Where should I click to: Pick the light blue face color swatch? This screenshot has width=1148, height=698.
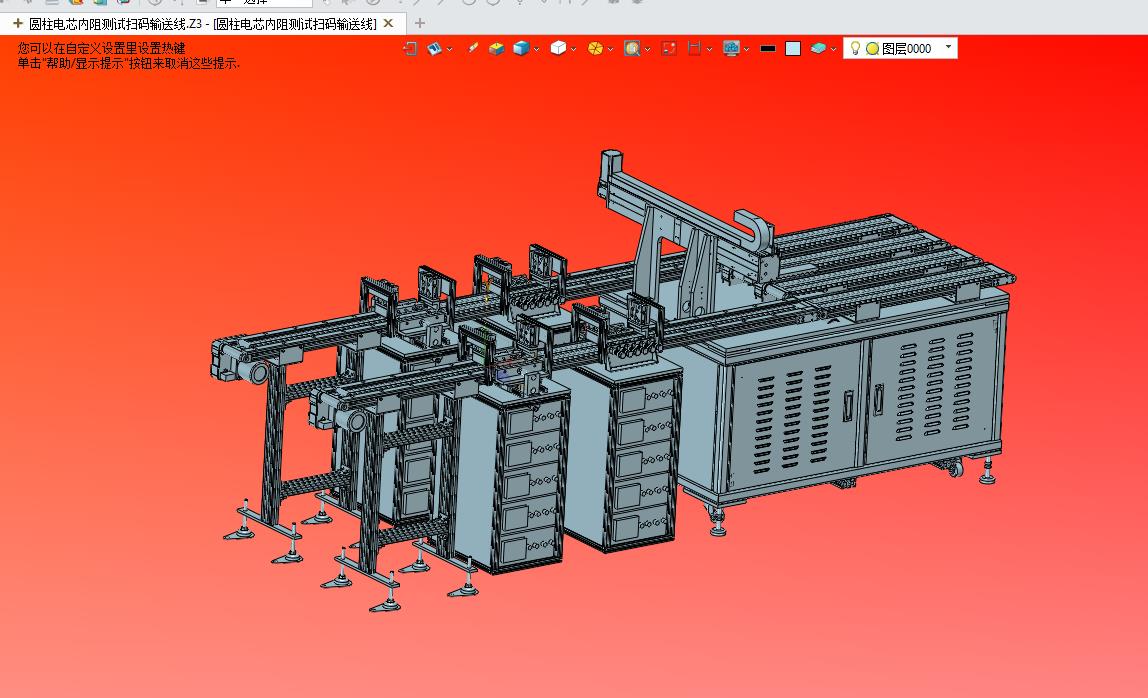tap(793, 48)
